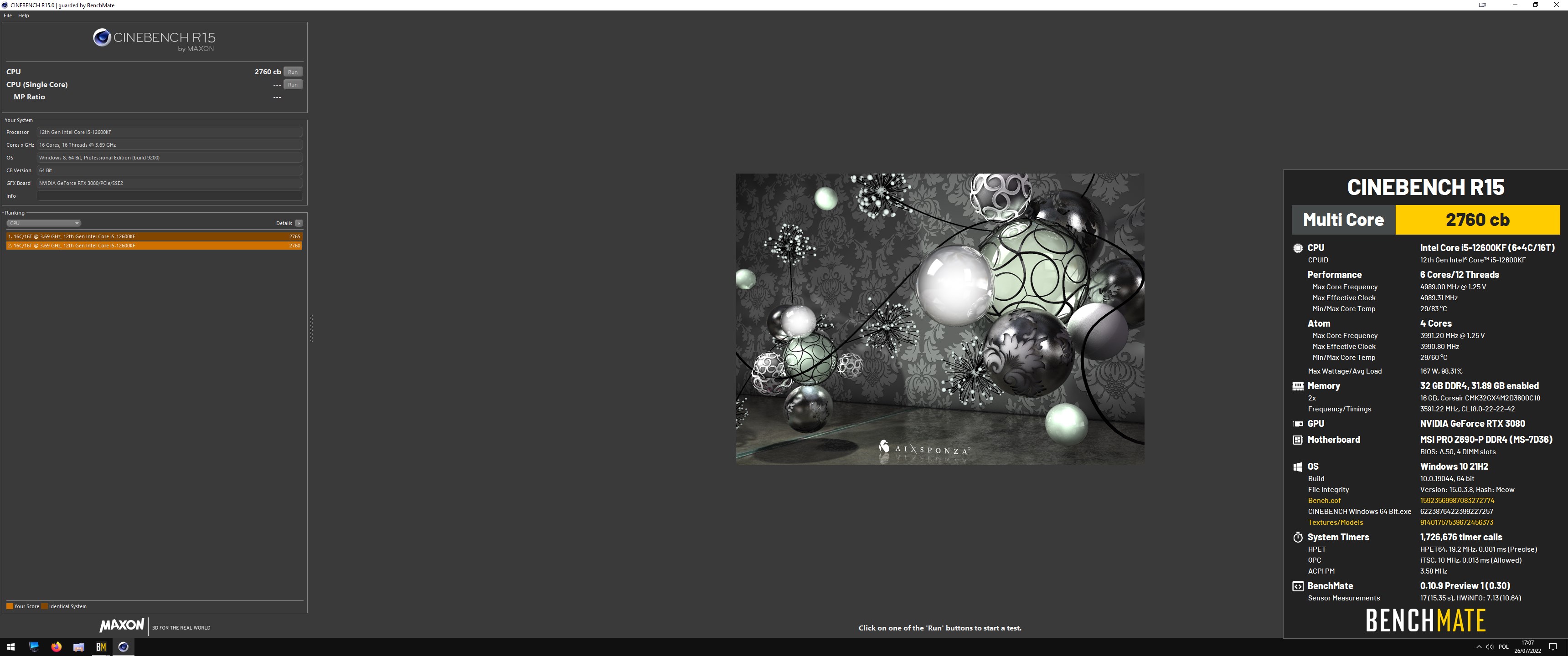Open the clock and calendar flyout
This screenshot has width=1568, height=656.
[x=1528, y=647]
